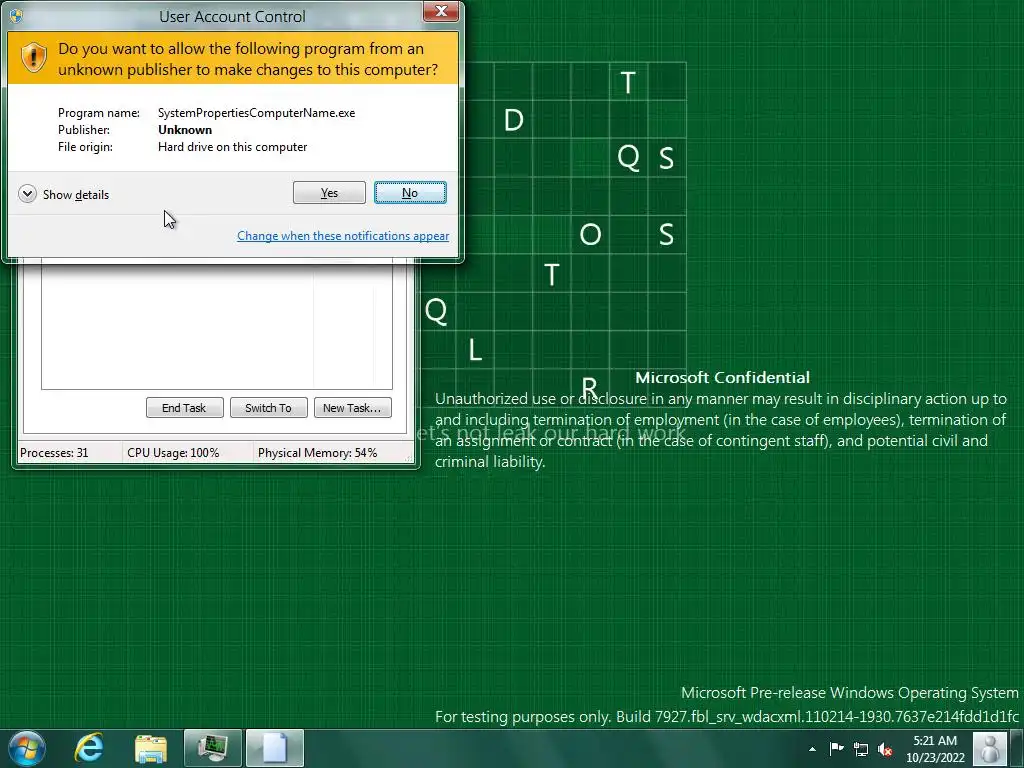The width and height of the screenshot is (1024, 768).
Task: Click the Unknown publisher text
Action: (185, 130)
